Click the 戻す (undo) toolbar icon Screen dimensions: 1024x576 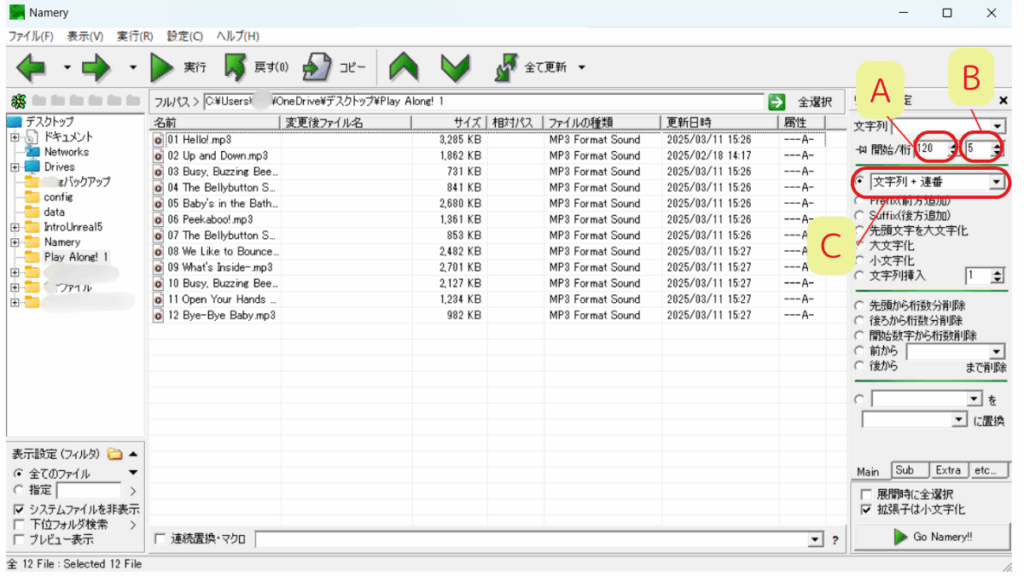click(235, 68)
